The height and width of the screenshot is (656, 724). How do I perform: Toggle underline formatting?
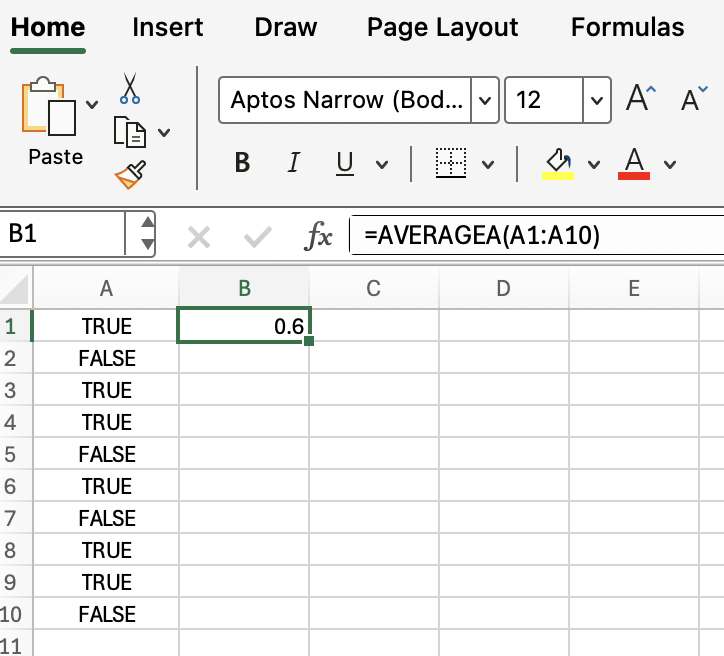coord(345,163)
